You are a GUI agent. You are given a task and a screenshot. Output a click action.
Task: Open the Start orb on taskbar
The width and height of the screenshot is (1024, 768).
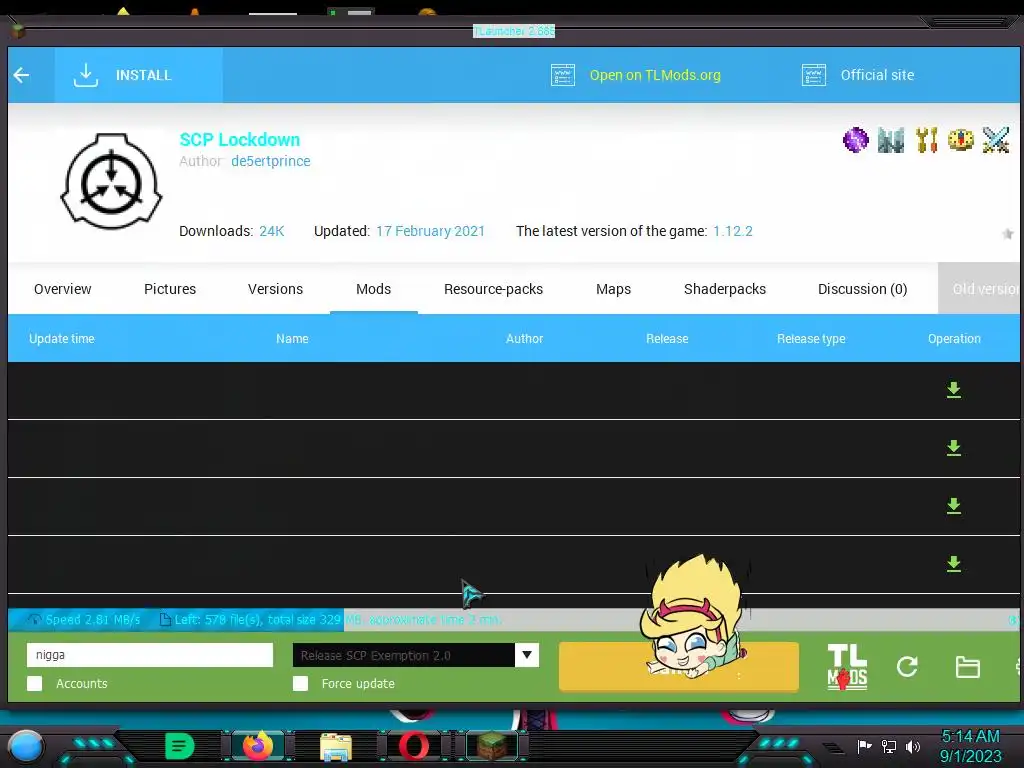coord(26,747)
